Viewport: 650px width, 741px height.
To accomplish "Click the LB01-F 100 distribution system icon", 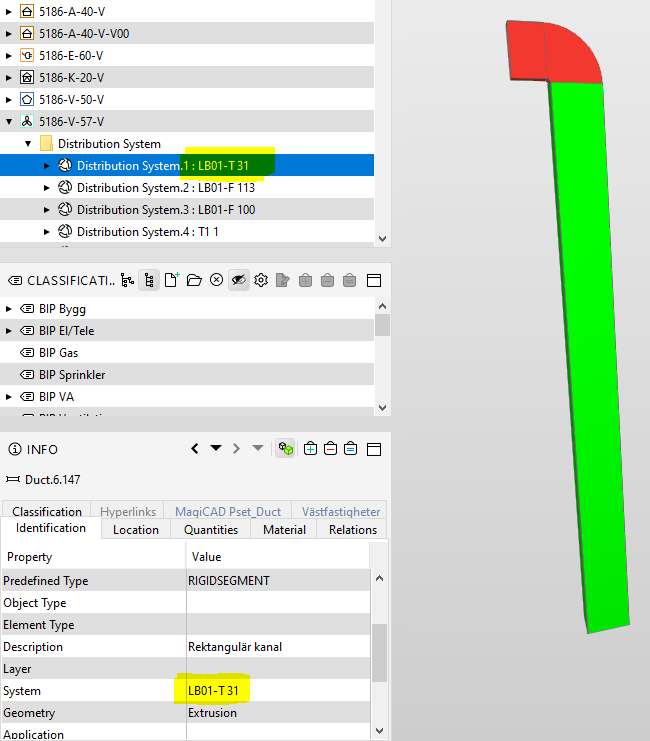I will [65, 209].
